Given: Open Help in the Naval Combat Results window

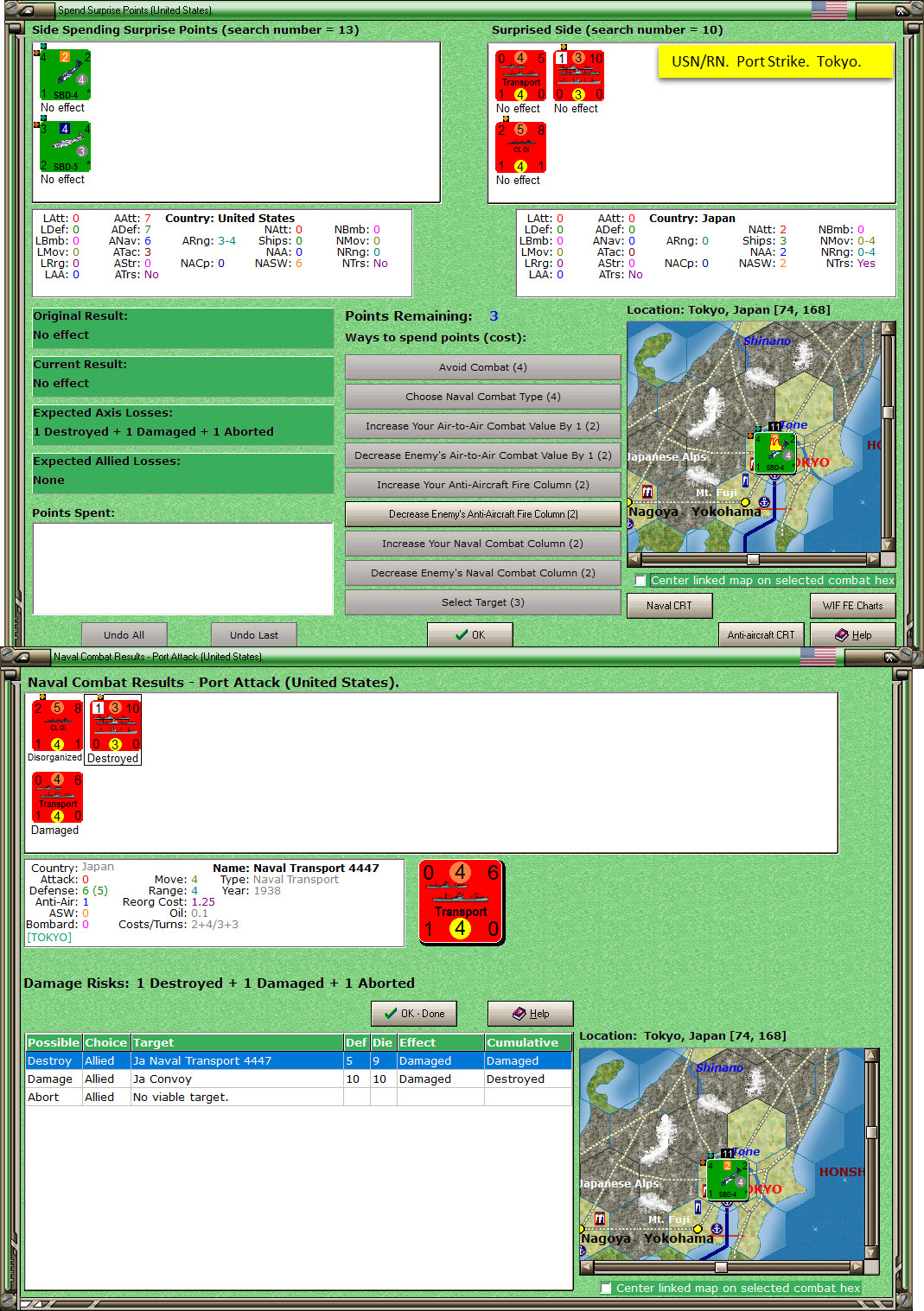Looking at the screenshot, I should tap(531, 1014).
